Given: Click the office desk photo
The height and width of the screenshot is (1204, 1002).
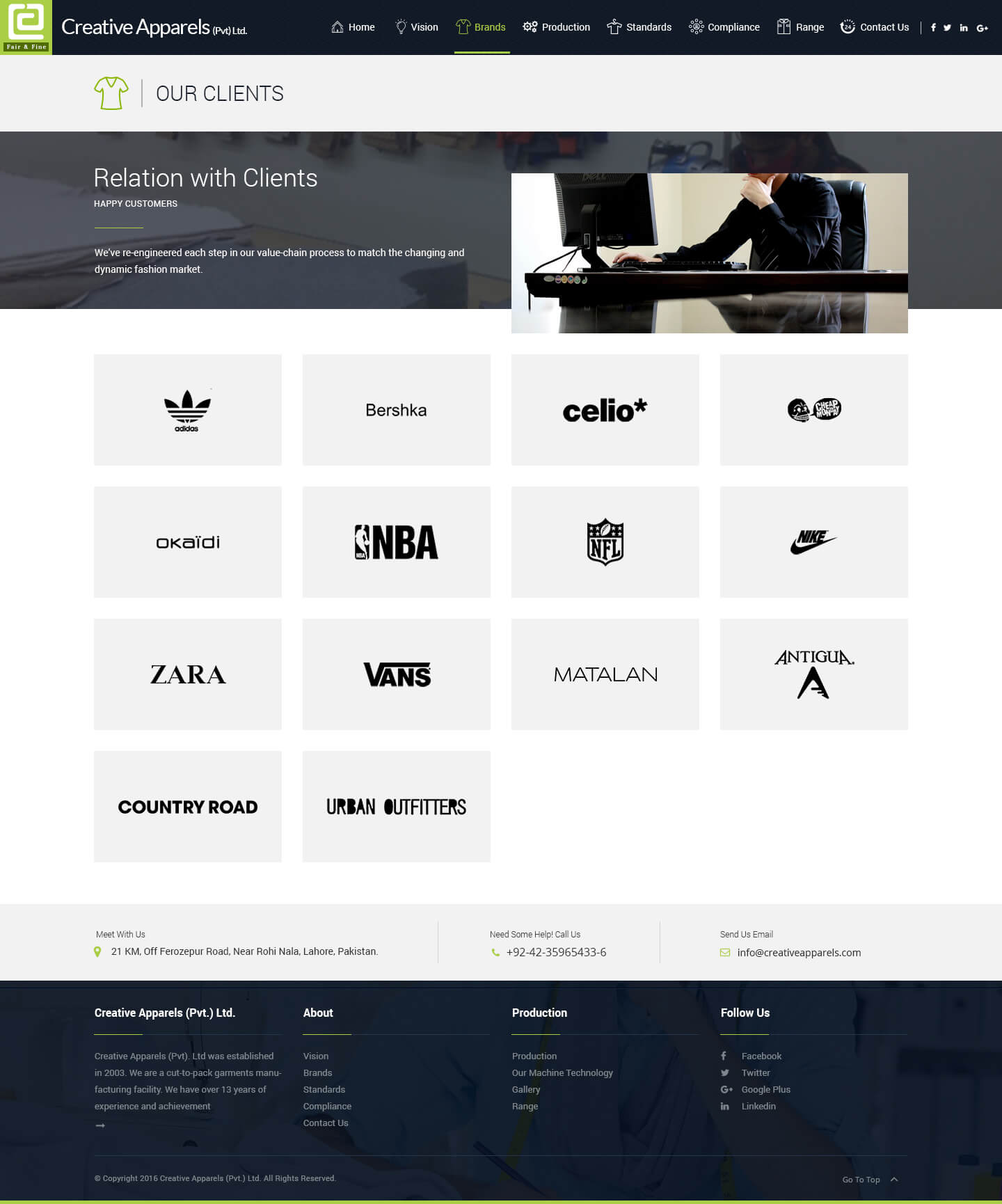Looking at the screenshot, I should click(x=710, y=253).
